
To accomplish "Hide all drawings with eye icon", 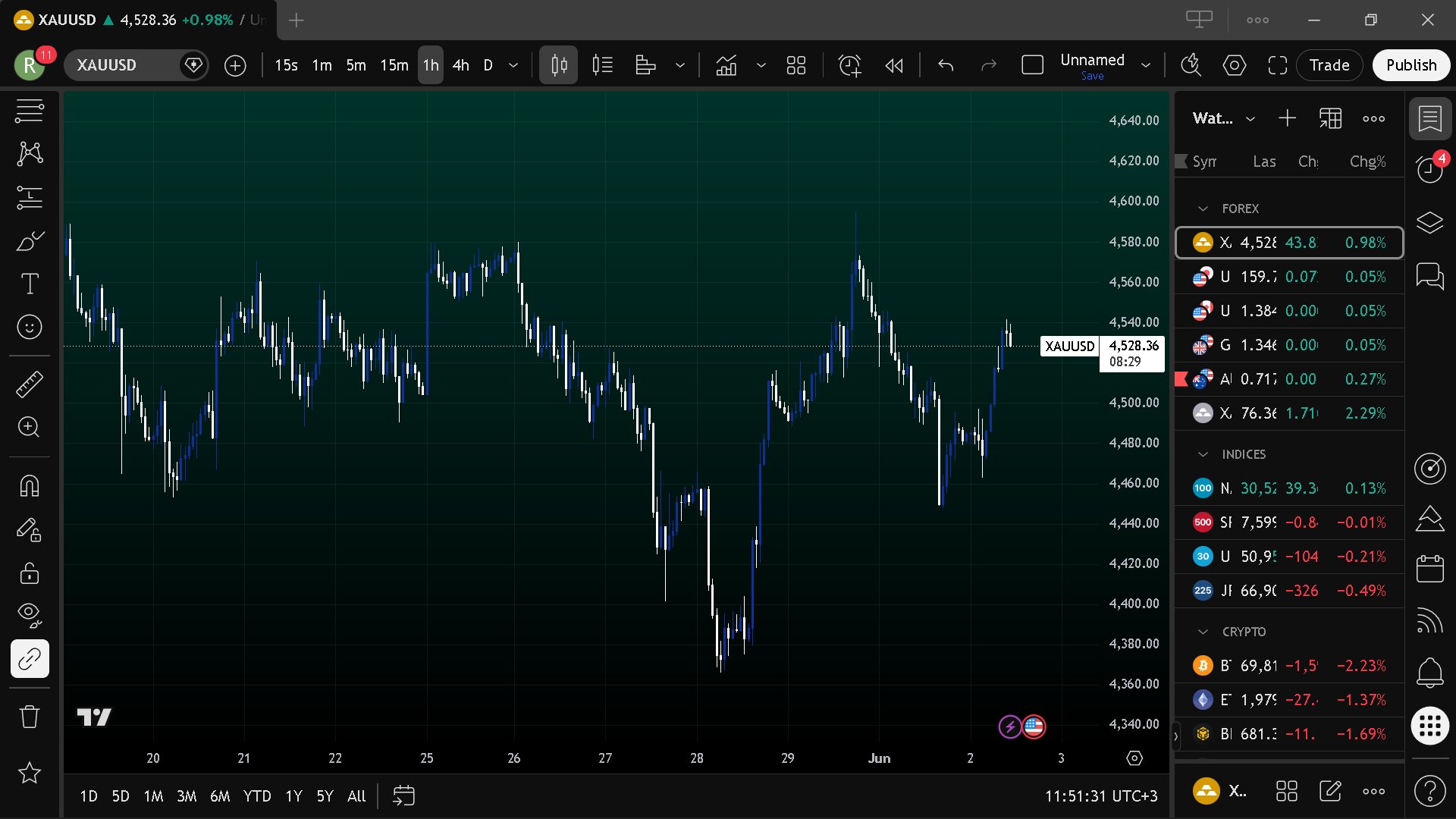I will tap(30, 615).
